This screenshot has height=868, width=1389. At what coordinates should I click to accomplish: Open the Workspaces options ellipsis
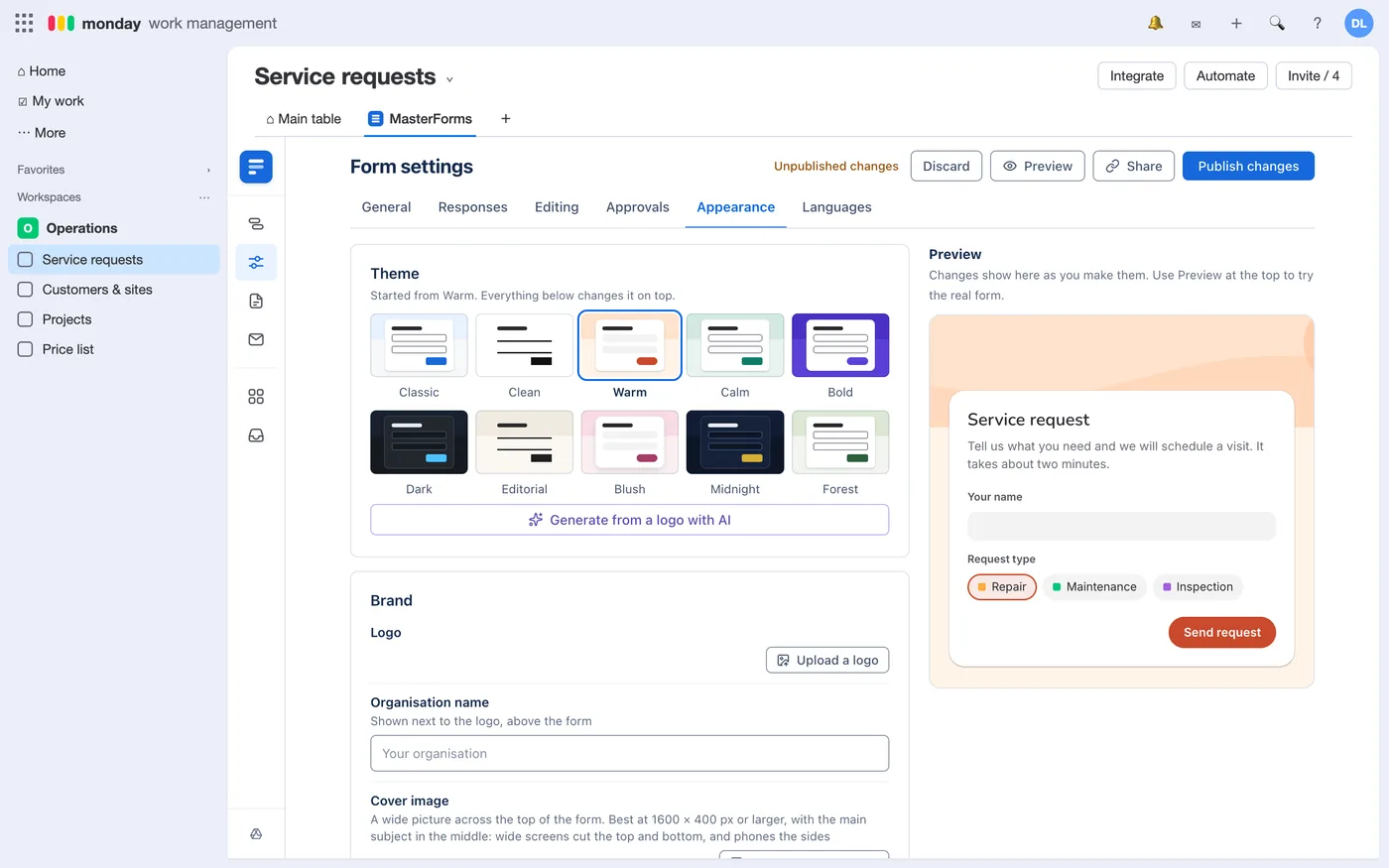pyautogui.click(x=204, y=197)
